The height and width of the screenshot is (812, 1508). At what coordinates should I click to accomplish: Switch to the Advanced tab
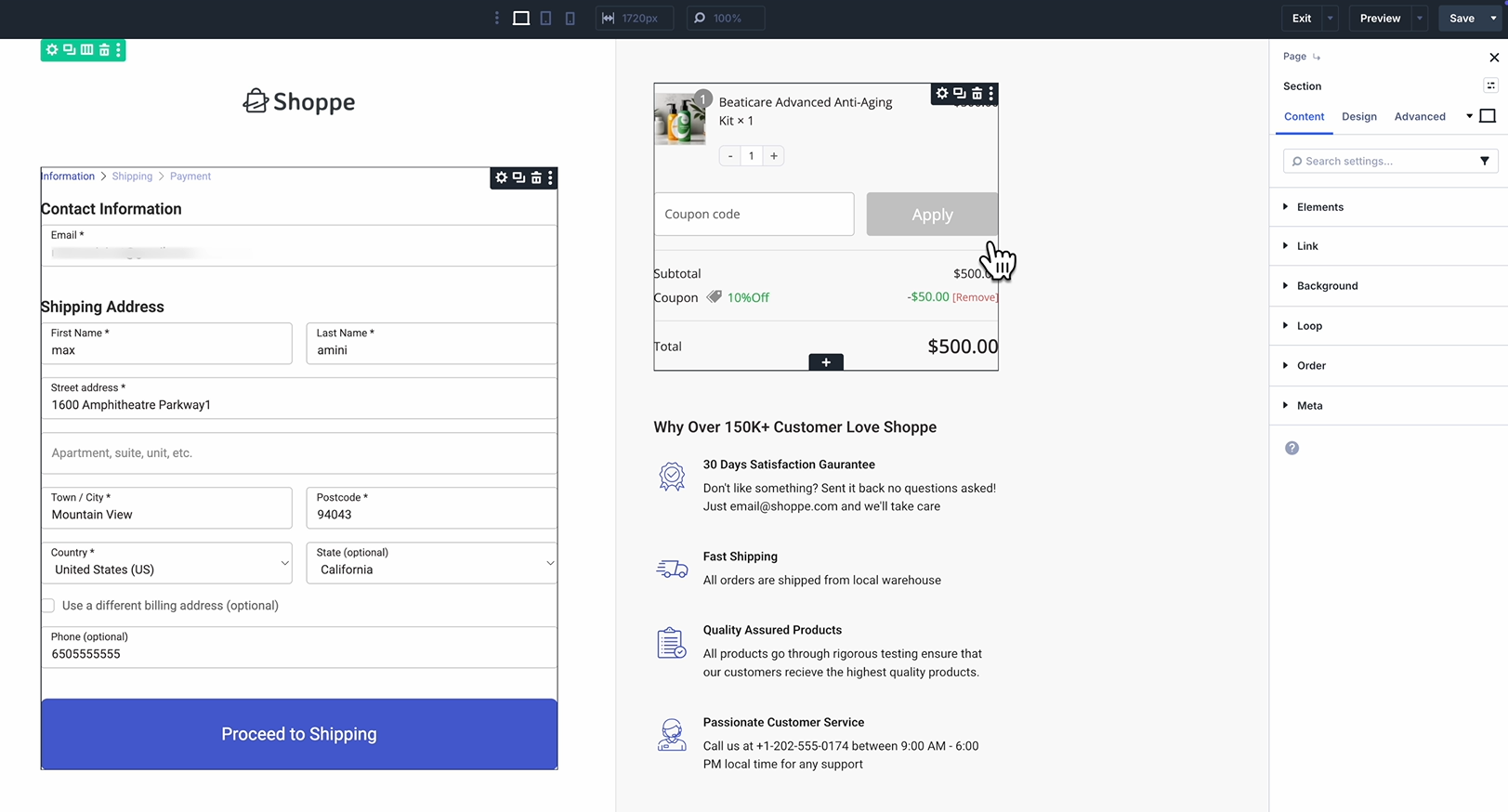coord(1420,116)
